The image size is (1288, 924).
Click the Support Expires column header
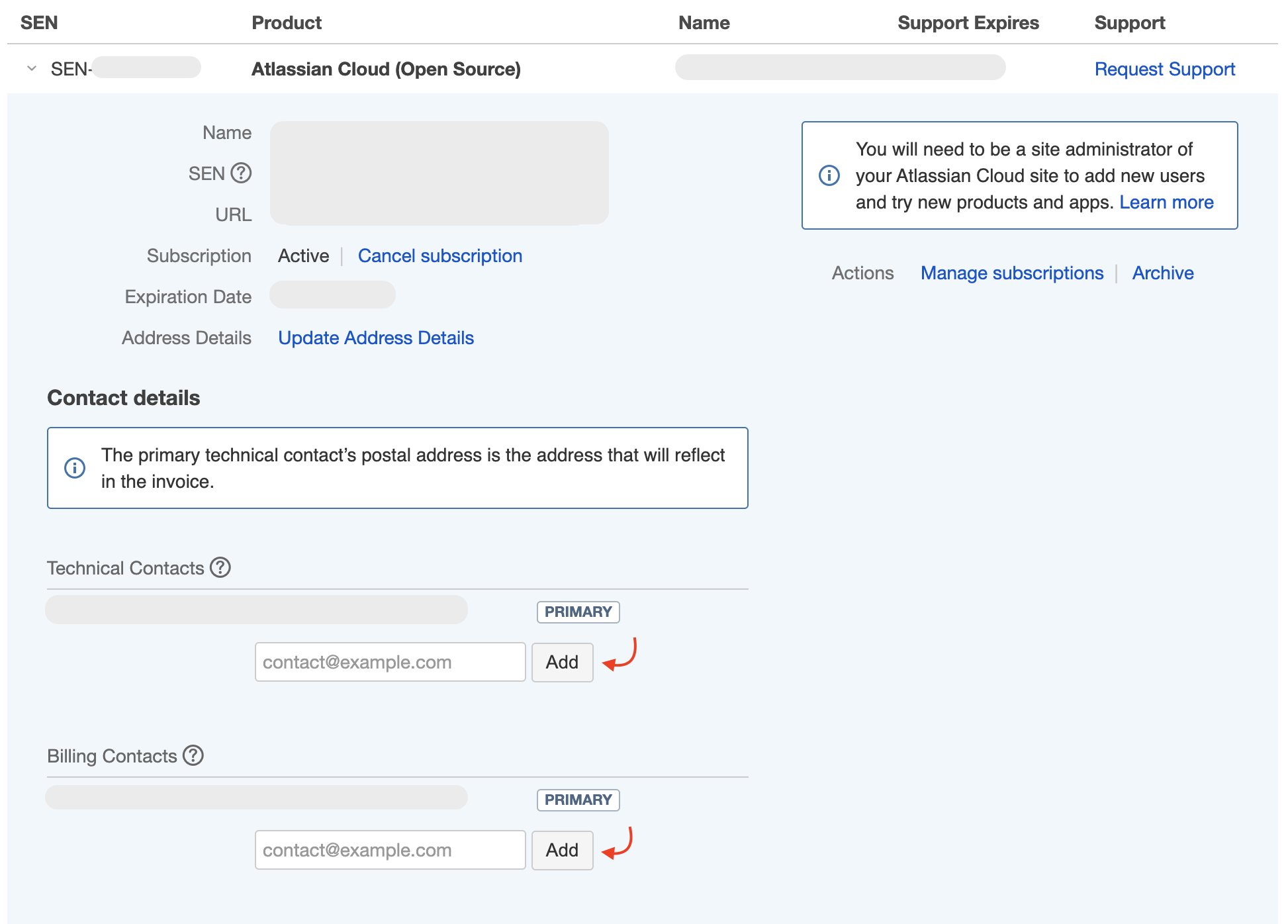[x=968, y=23]
